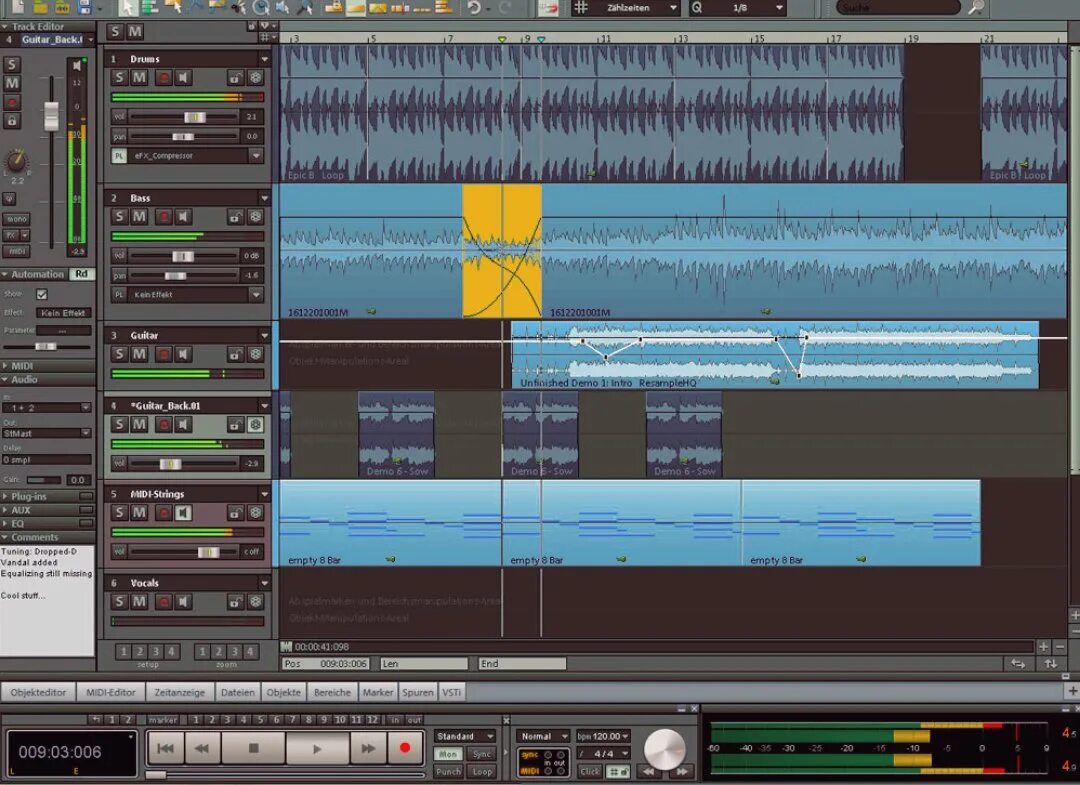
Task: Solo the MIDI-Strings track
Action: (x=120, y=512)
